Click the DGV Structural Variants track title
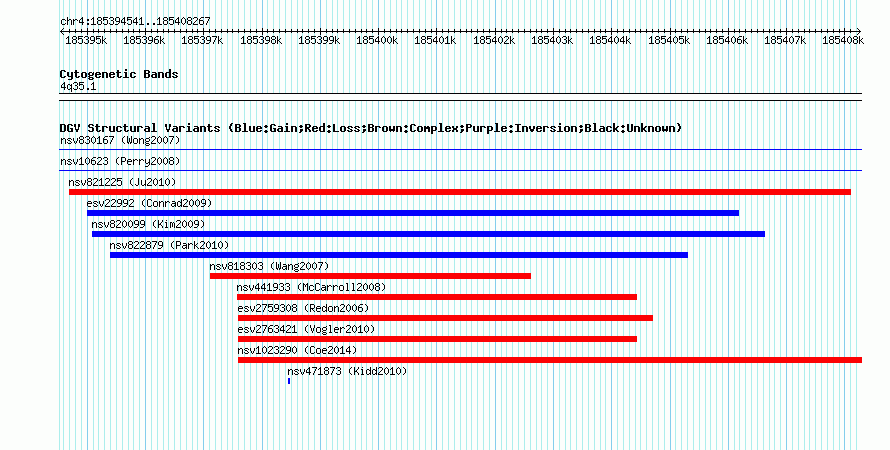This screenshot has width=890, height=450. pos(371,128)
